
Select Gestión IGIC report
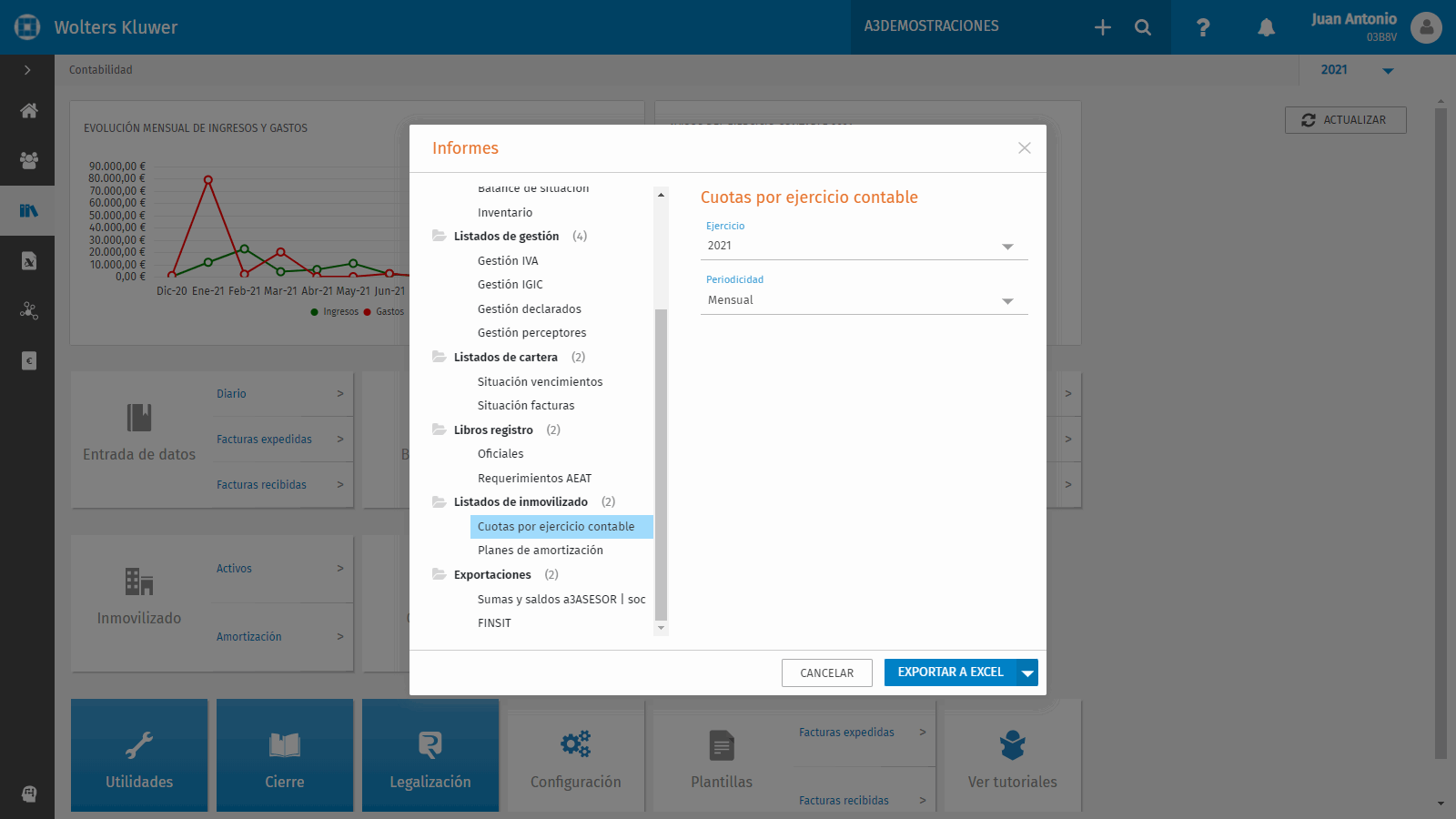[x=511, y=285]
